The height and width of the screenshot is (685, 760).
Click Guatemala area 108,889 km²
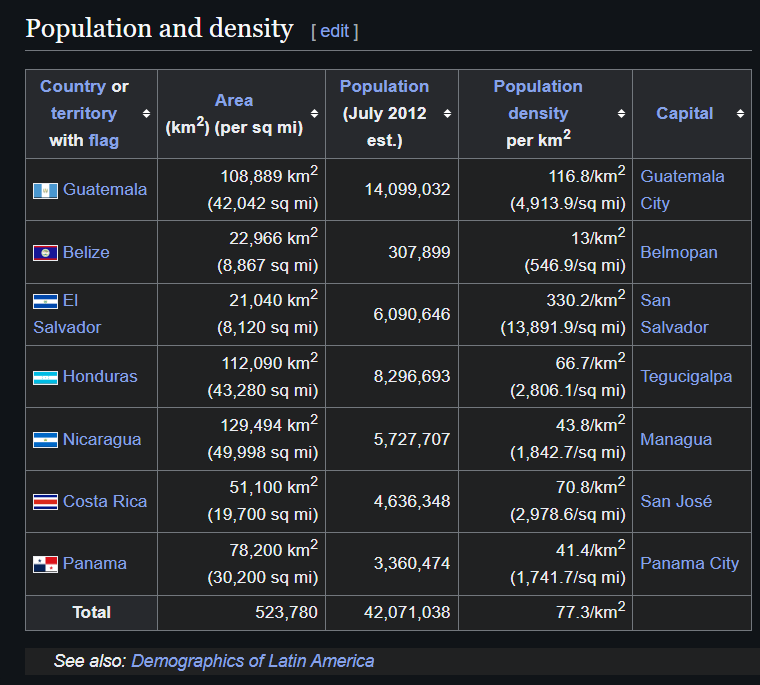click(x=269, y=175)
